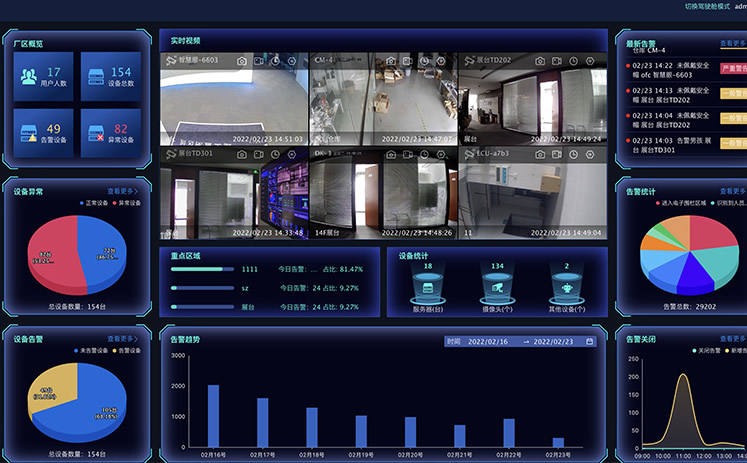The width and height of the screenshot is (747, 463).
Task: Set the end date field 2022/02/23
Action: [553, 342]
